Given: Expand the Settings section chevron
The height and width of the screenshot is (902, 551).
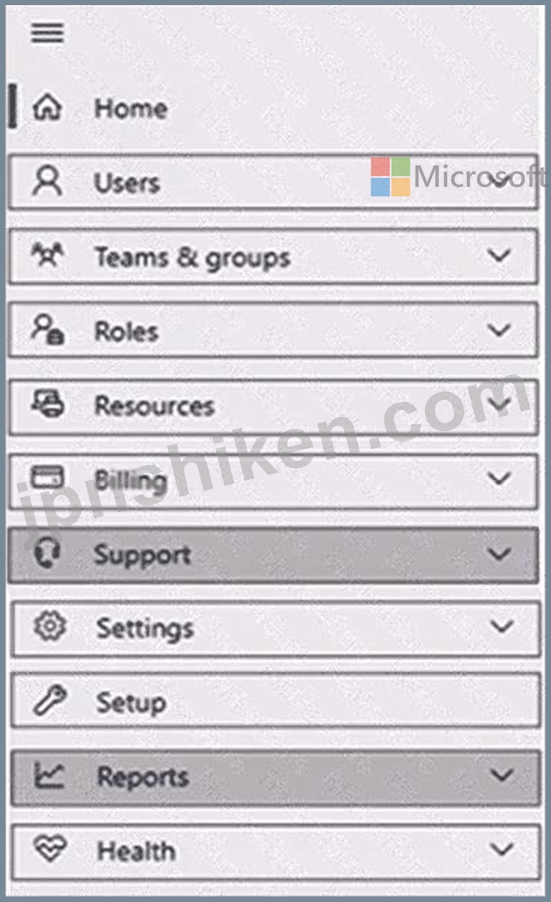Looking at the screenshot, I should (502, 626).
